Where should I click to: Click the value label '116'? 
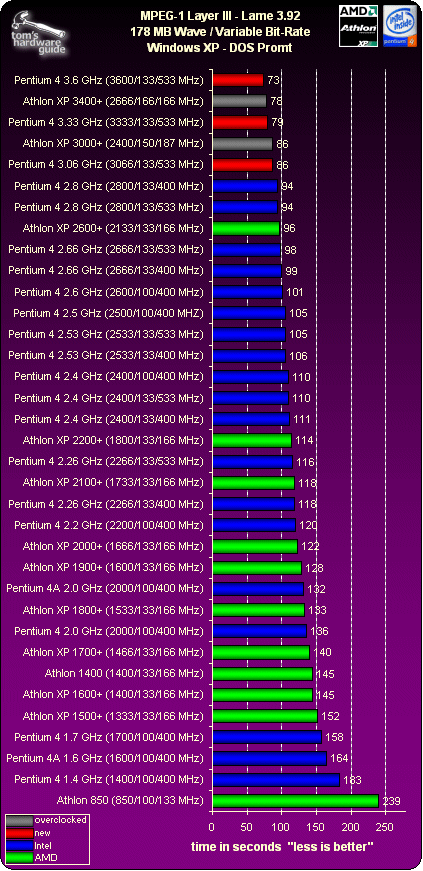click(305, 462)
